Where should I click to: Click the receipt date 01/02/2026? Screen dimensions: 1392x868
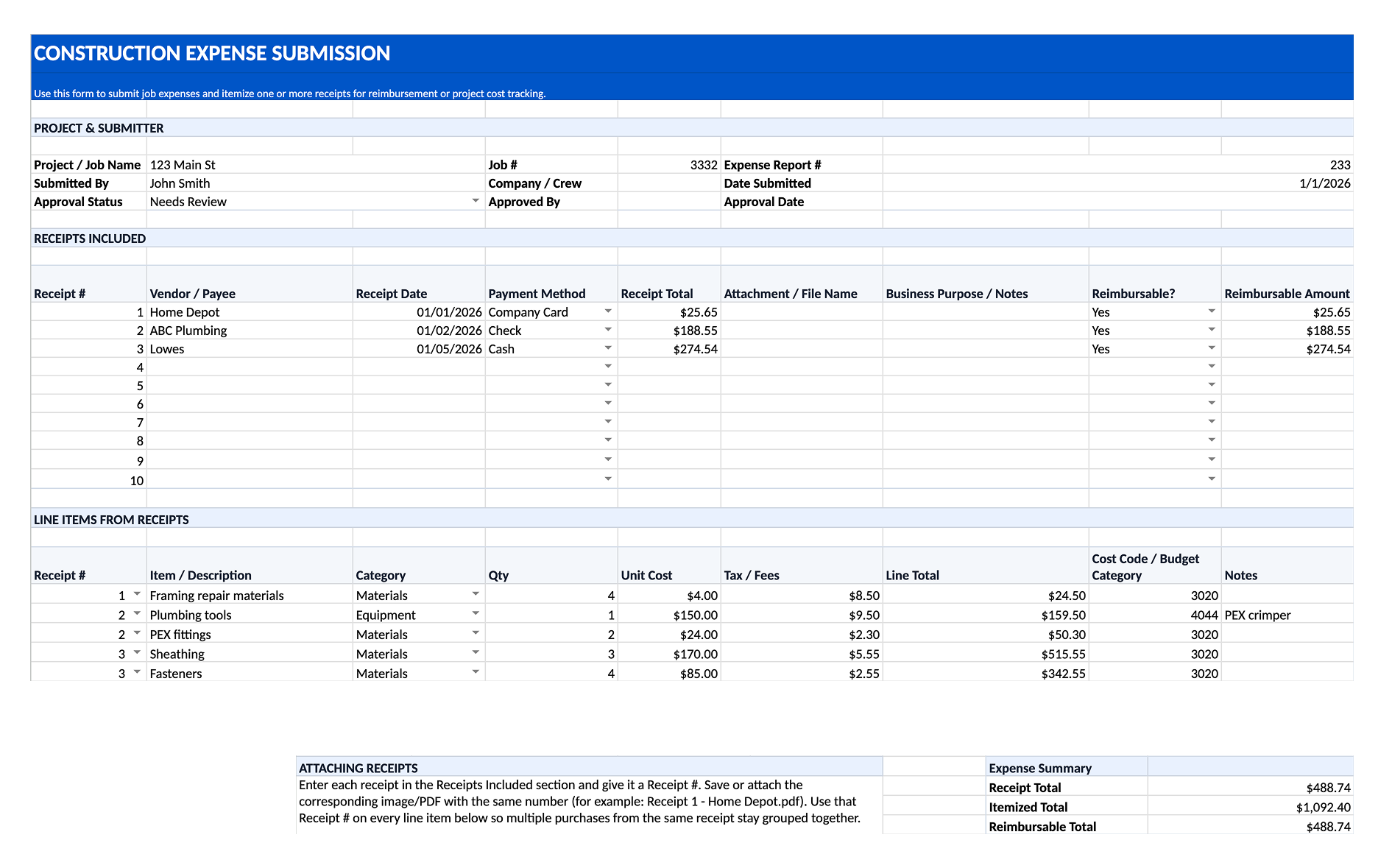419,331
